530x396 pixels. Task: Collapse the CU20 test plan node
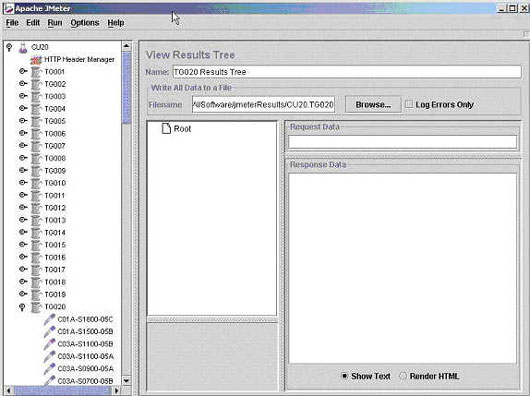(x=9, y=47)
